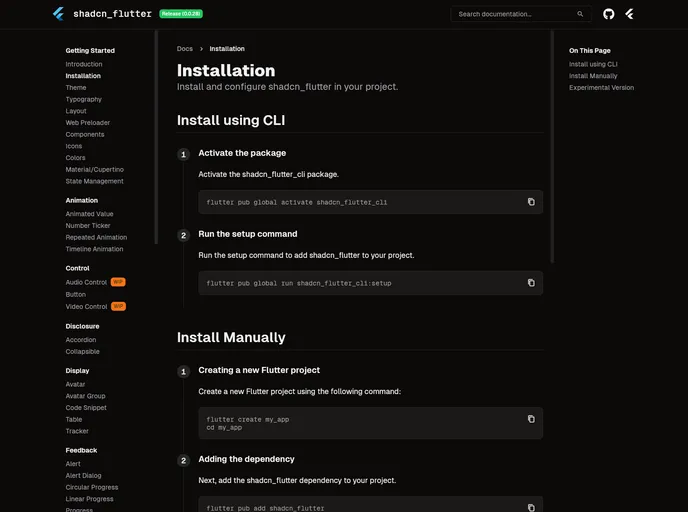Copy the 'shadcn_flutter_cli:setup' run command
Viewport: 688px width, 512px height.
coord(531,283)
